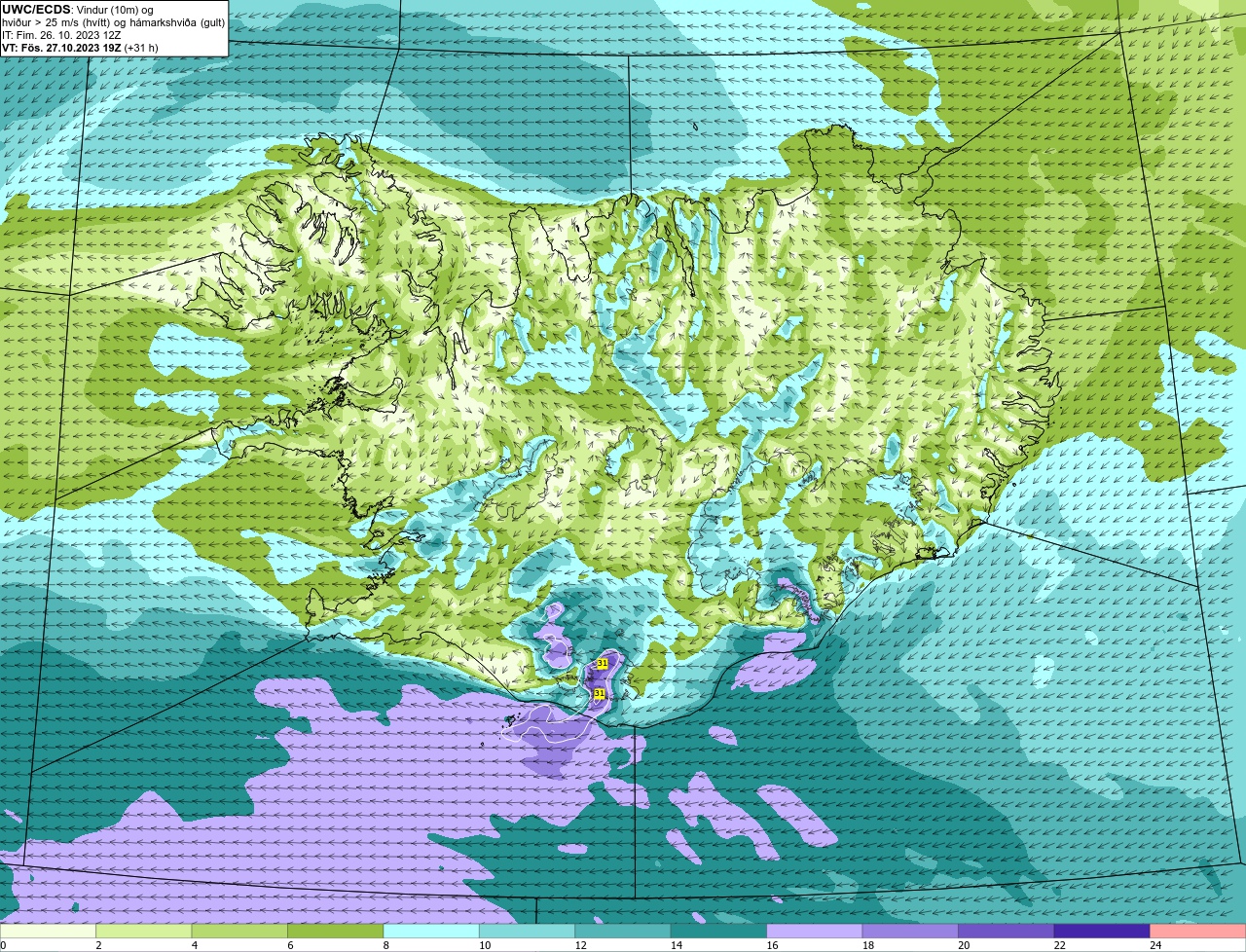Select the "VT: Fös. 27.10.2023 19Z" text

coord(61,48)
